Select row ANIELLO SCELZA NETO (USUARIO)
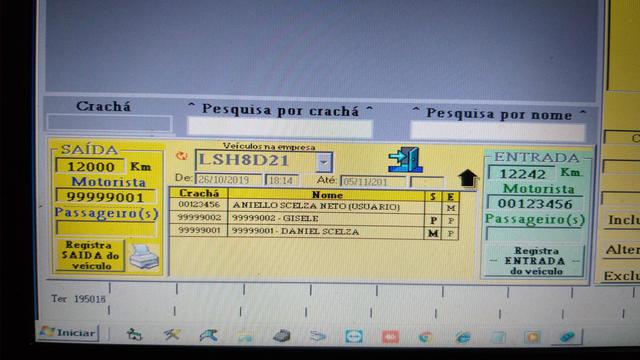 (315, 206)
